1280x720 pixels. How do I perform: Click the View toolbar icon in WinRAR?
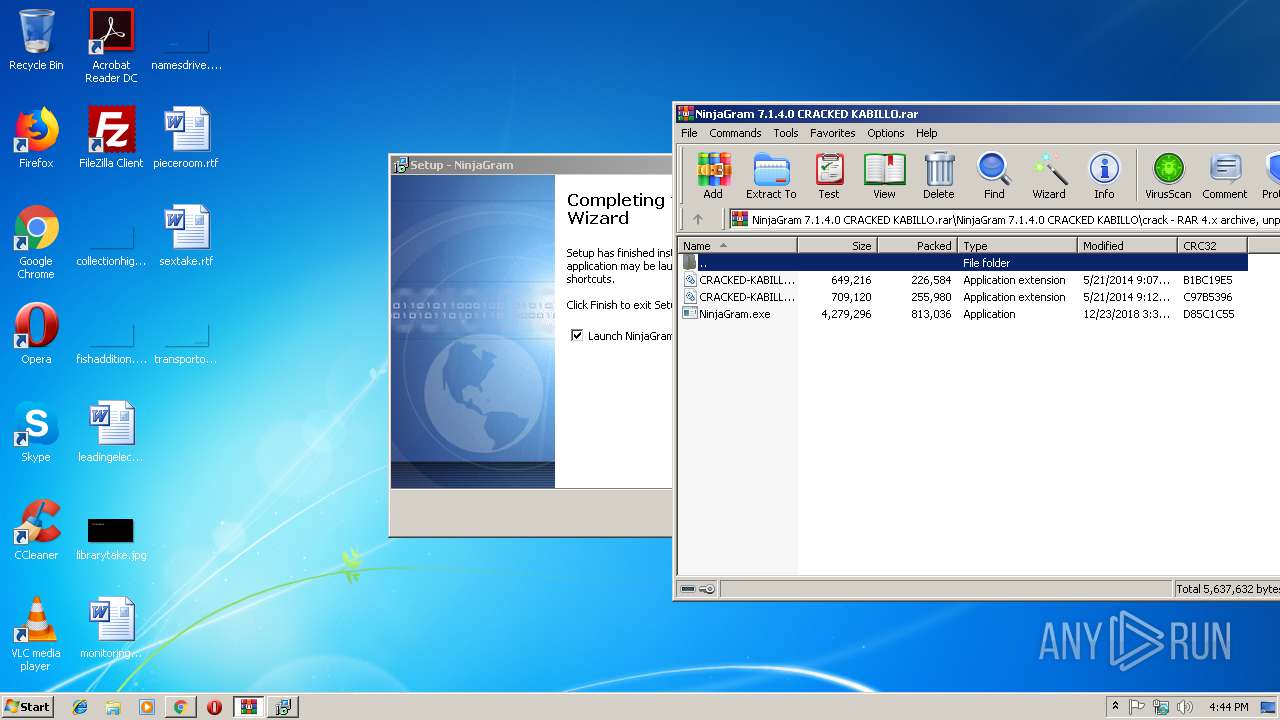pyautogui.click(x=884, y=176)
